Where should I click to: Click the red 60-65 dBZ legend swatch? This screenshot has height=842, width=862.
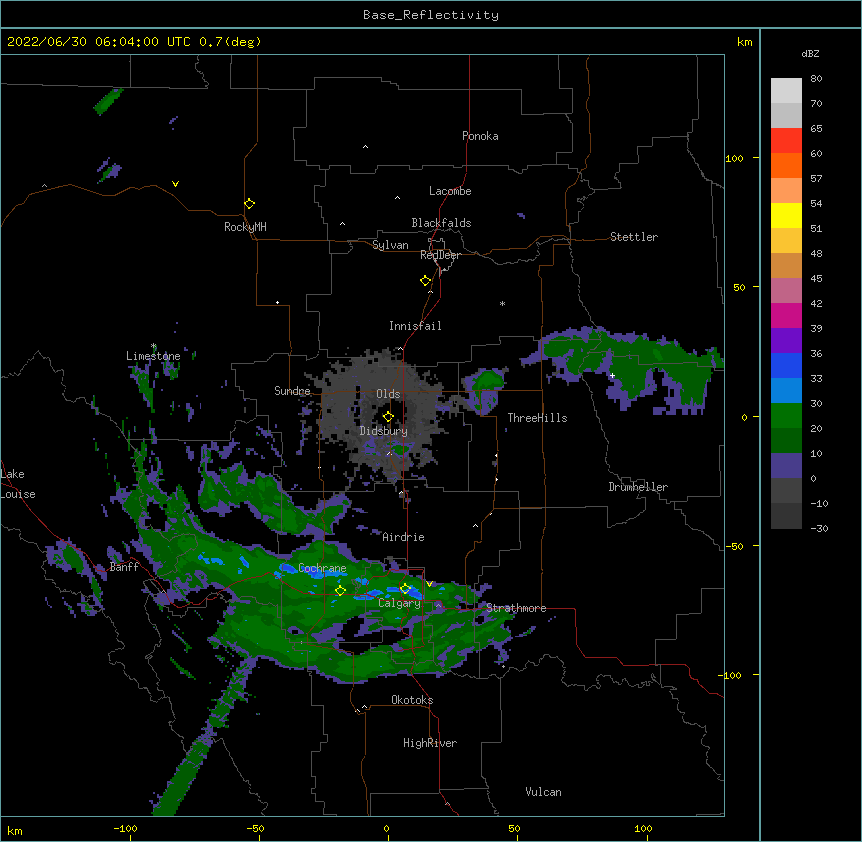click(786, 141)
